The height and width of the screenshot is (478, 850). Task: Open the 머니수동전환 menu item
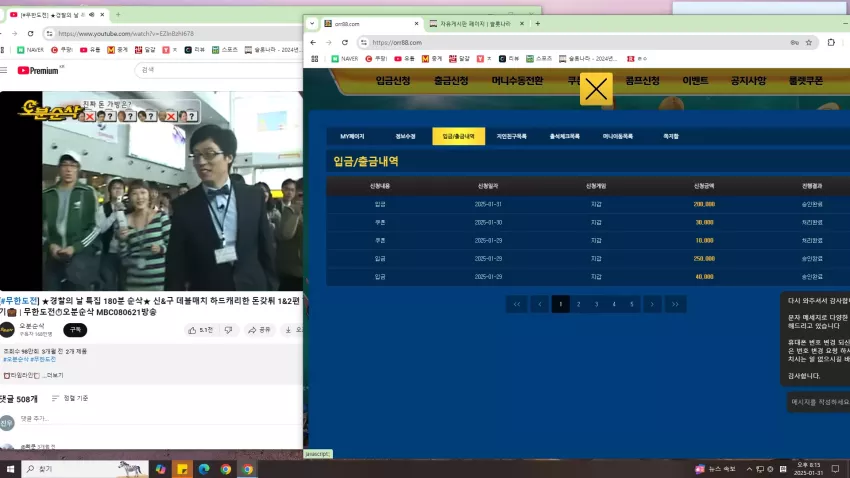tap(517, 81)
